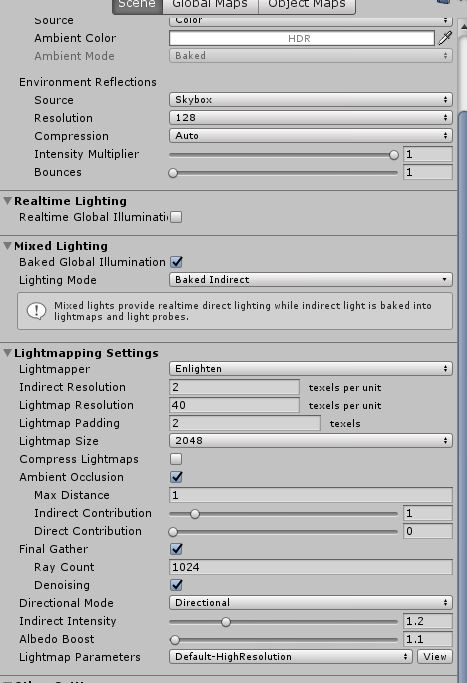Screen dimensions: 467x683
Task: Click the Ambient Color HDR swatch
Action: click(x=301, y=38)
